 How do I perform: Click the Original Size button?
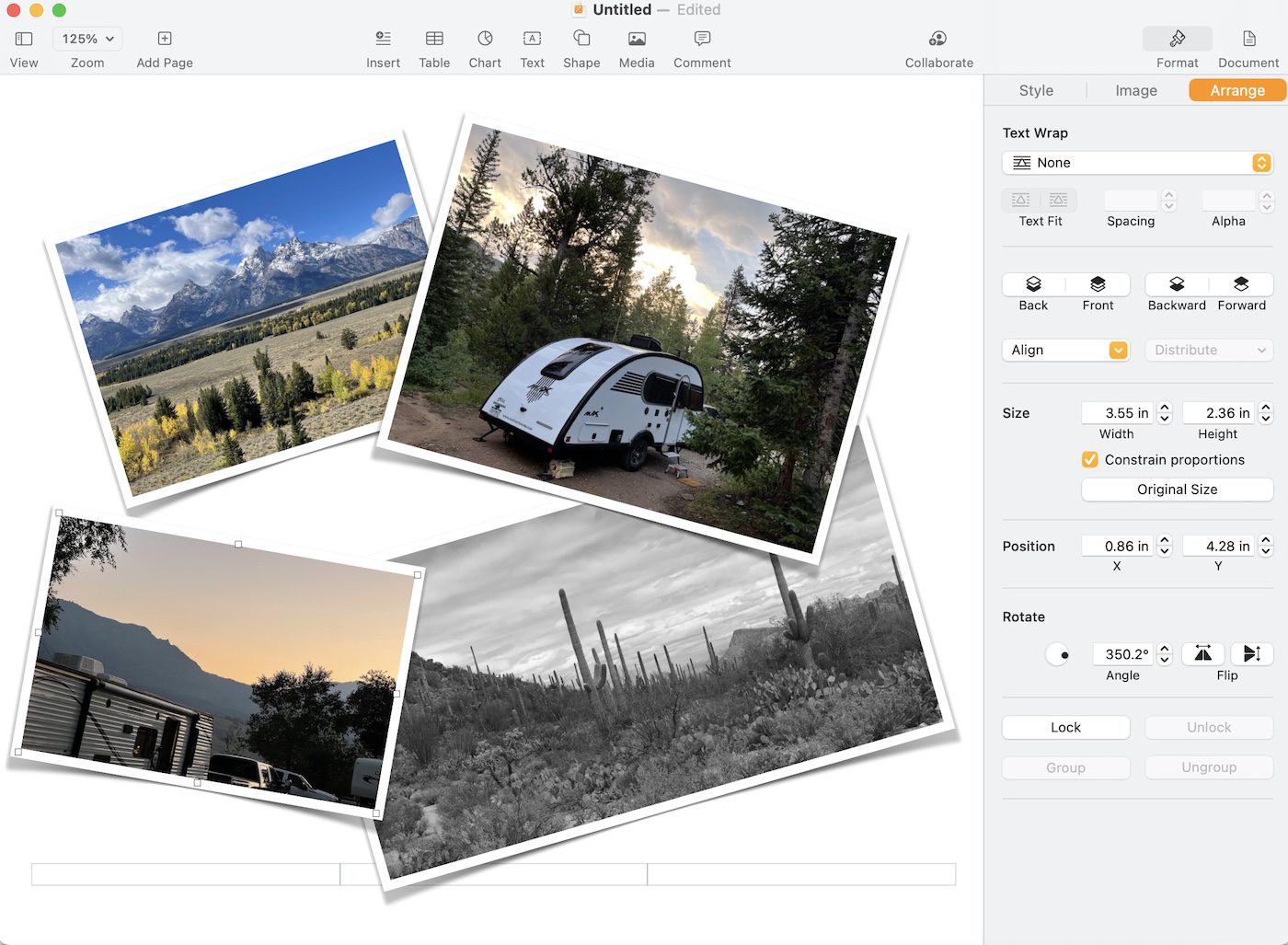click(1177, 490)
